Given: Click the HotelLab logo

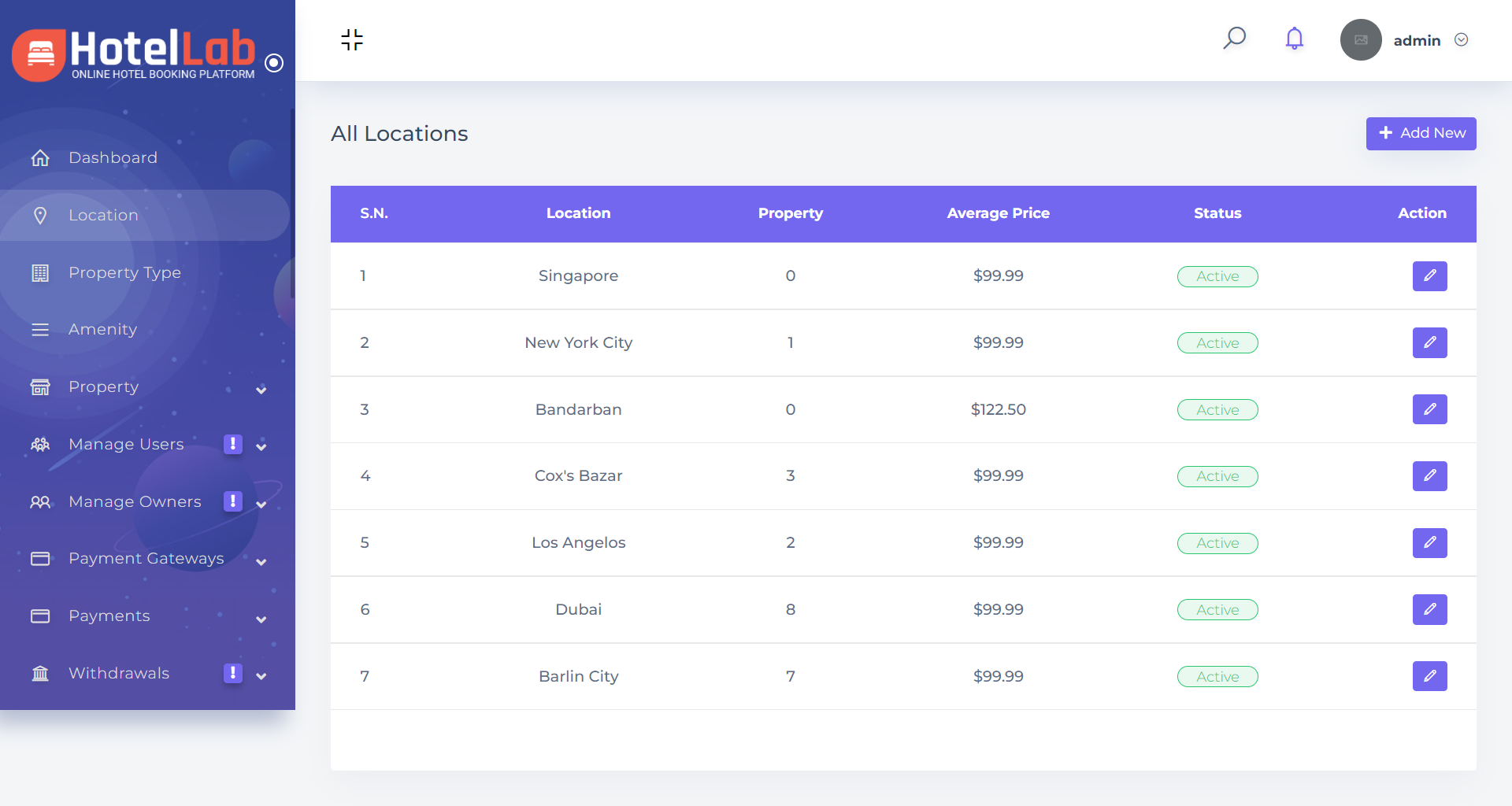Looking at the screenshot, I should point(134,54).
